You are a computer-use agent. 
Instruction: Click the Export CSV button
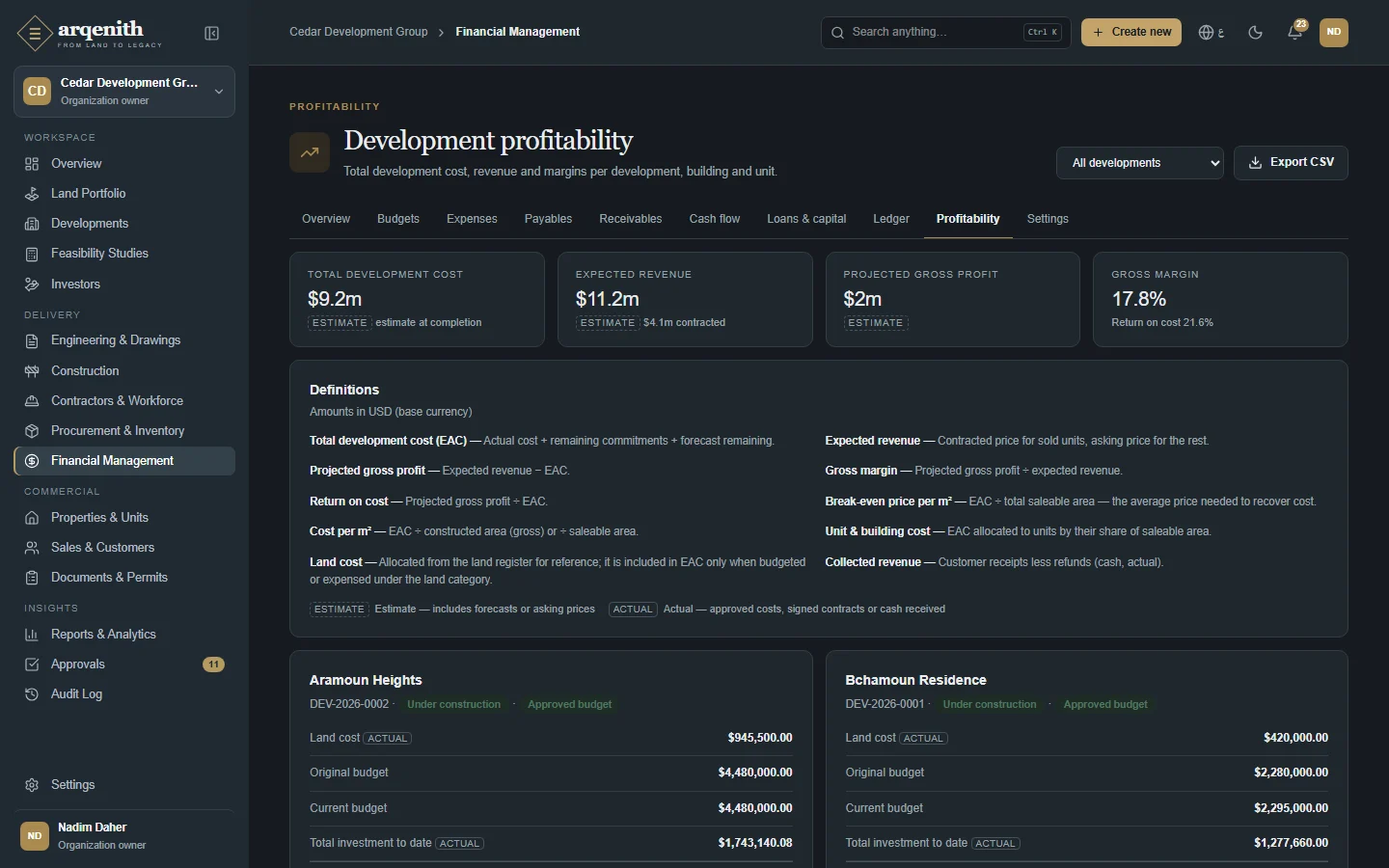pyautogui.click(x=1291, y=163)
